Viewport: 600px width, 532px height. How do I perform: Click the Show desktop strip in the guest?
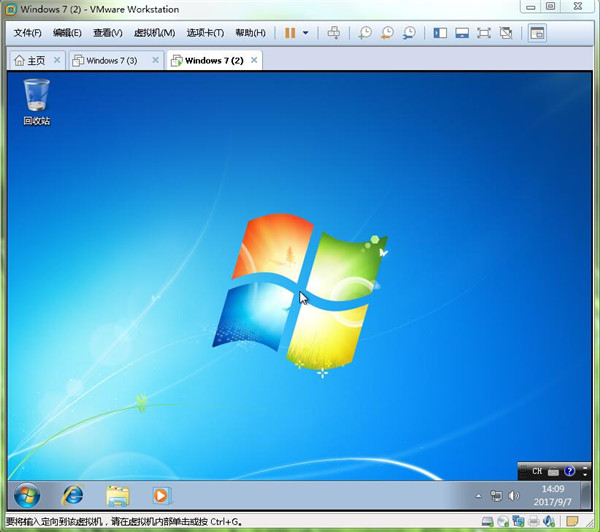586,495
